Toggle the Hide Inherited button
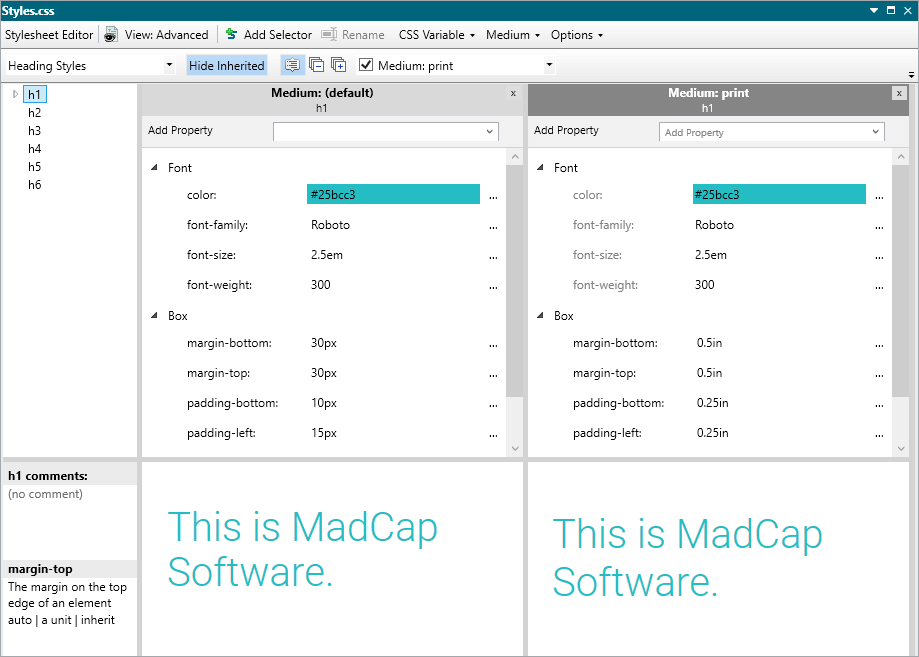Image resolution: width=919 pixels, height=657 pixels. tap(227, 66)
